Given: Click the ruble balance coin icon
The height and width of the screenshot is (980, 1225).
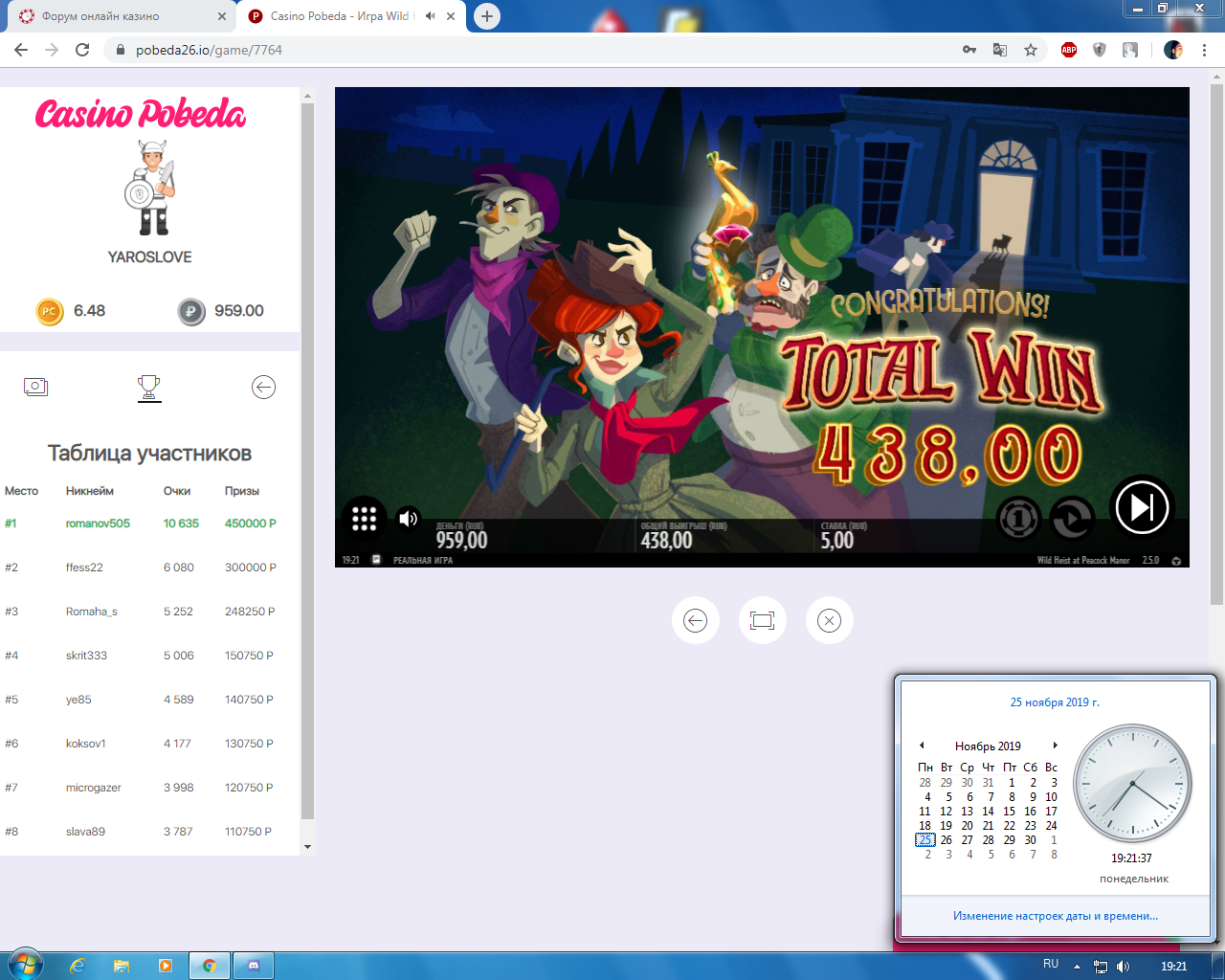Looking at the screenshot, I should point(191,311).
